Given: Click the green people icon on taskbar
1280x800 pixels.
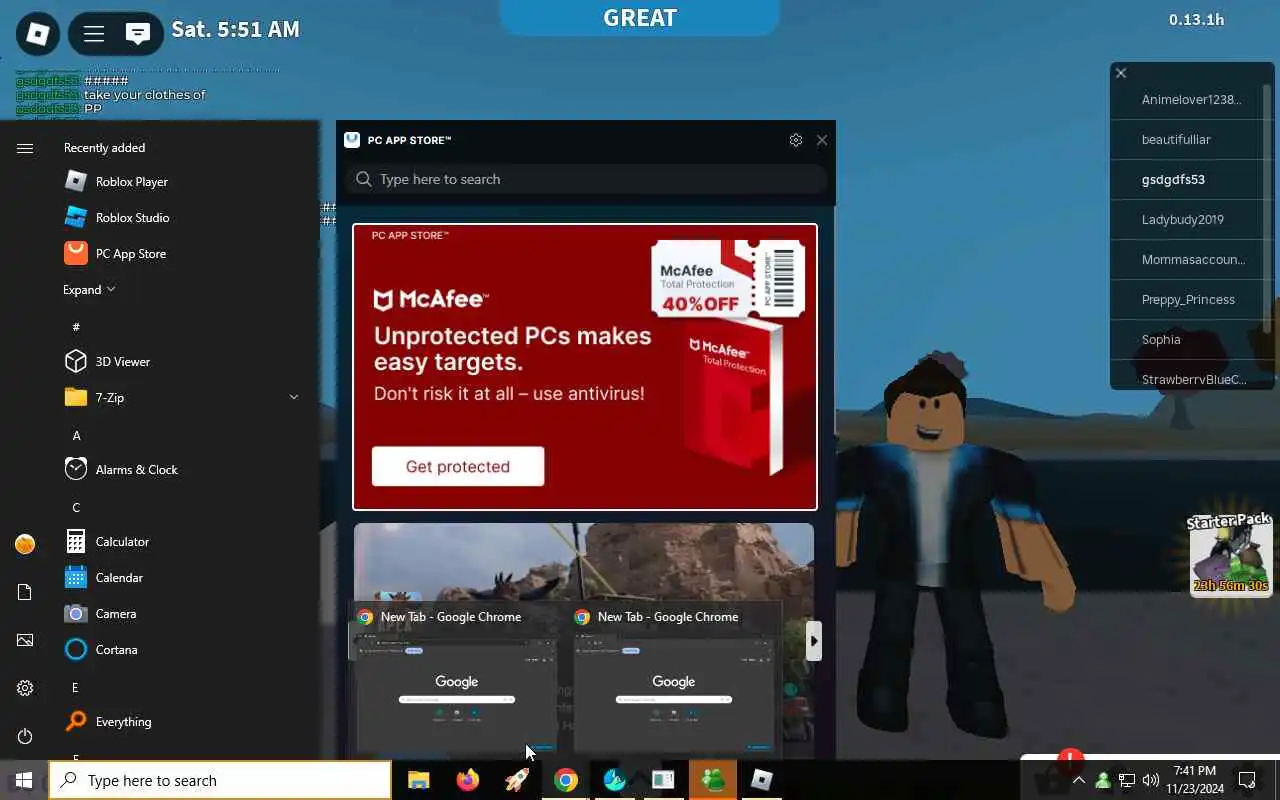Looking at the screenshot, I should coord(713,780).
